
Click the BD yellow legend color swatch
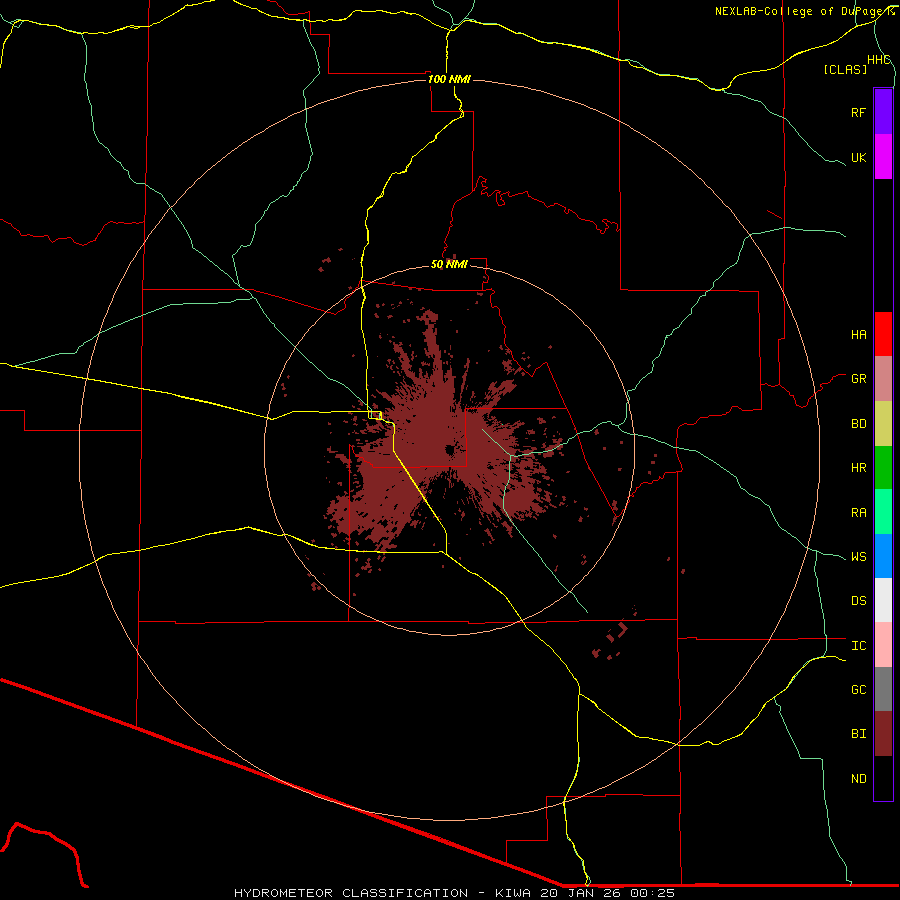883,423
